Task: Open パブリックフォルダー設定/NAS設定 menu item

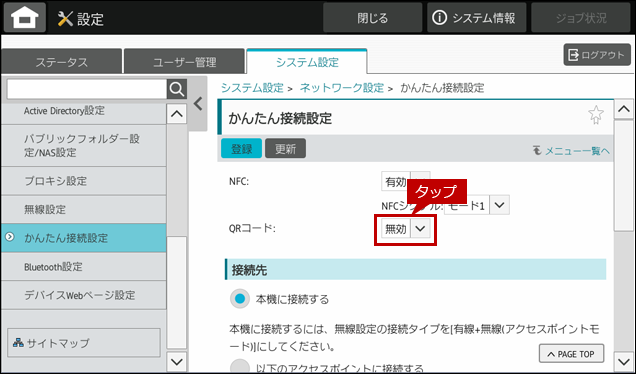Action: point(84,145)
